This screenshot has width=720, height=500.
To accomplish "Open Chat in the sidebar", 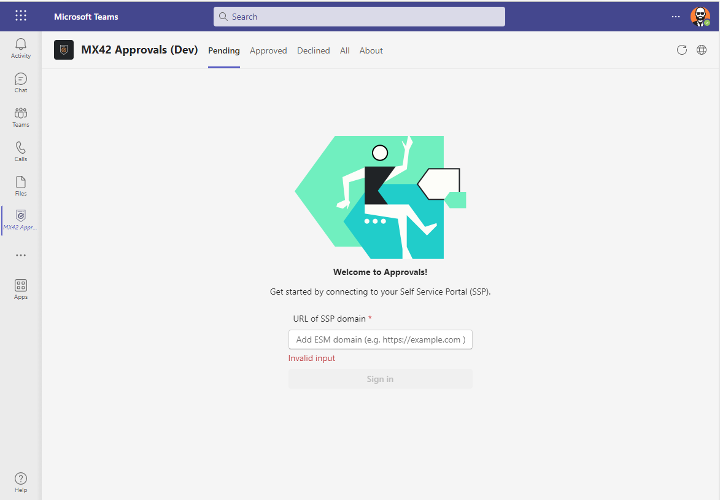I will tap(21, 83).
